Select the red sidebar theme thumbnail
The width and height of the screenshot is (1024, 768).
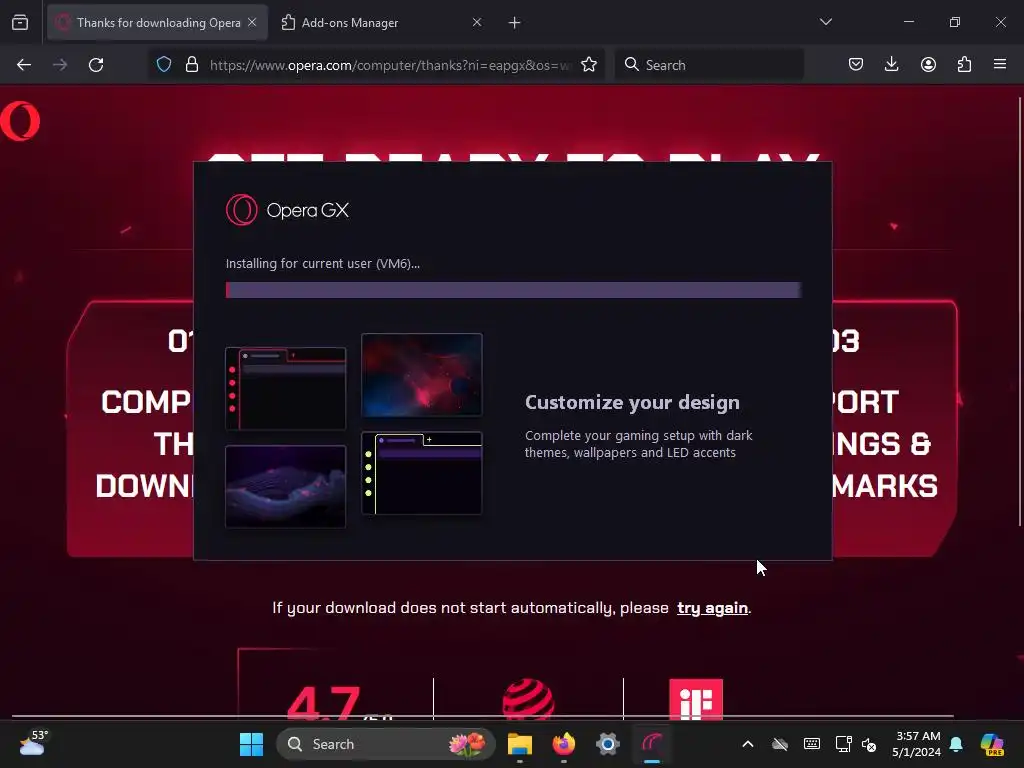[285, 389]
